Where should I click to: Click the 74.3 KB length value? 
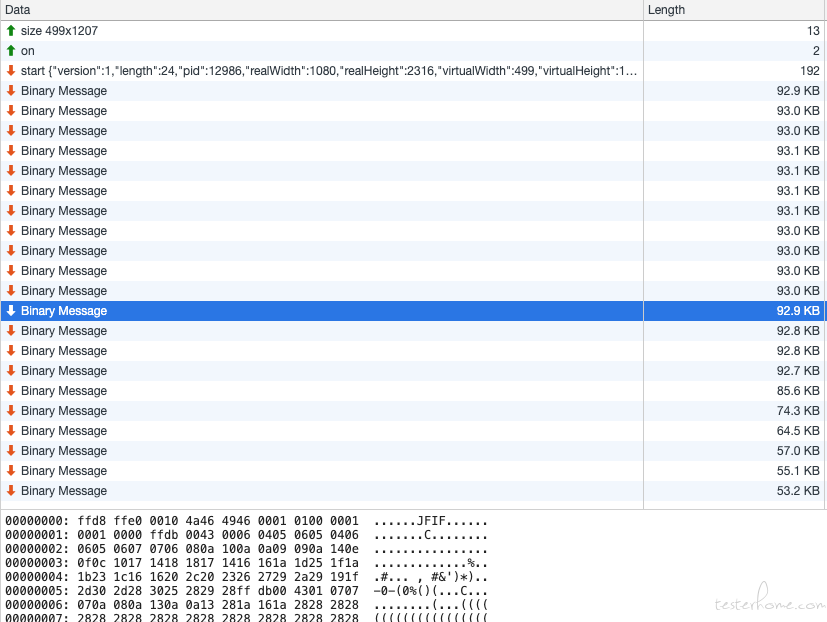(798, 411)
